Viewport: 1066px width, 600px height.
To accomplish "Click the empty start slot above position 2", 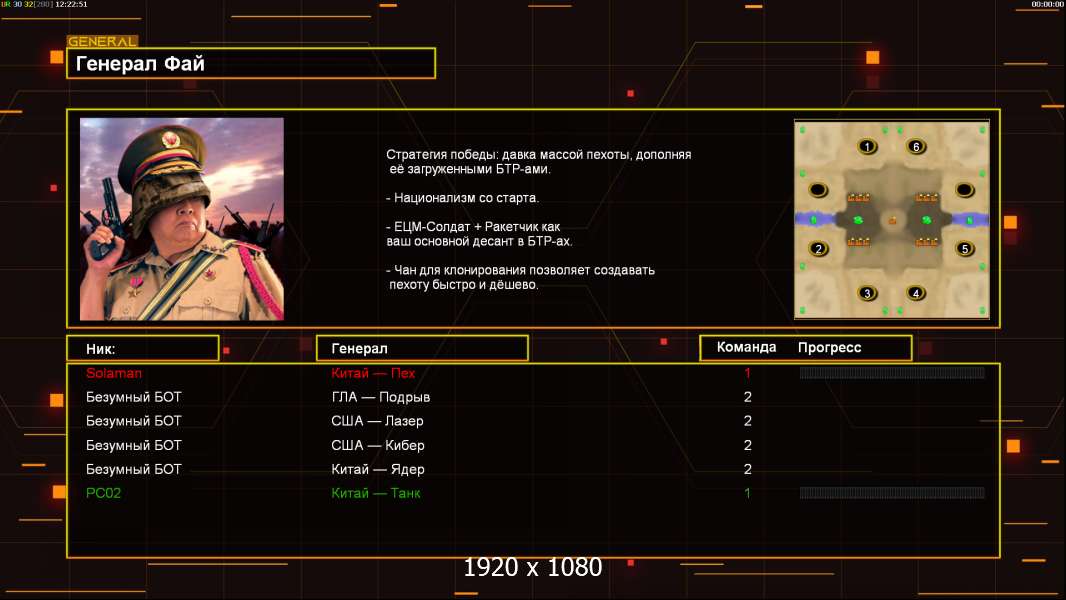I will 818,190.
